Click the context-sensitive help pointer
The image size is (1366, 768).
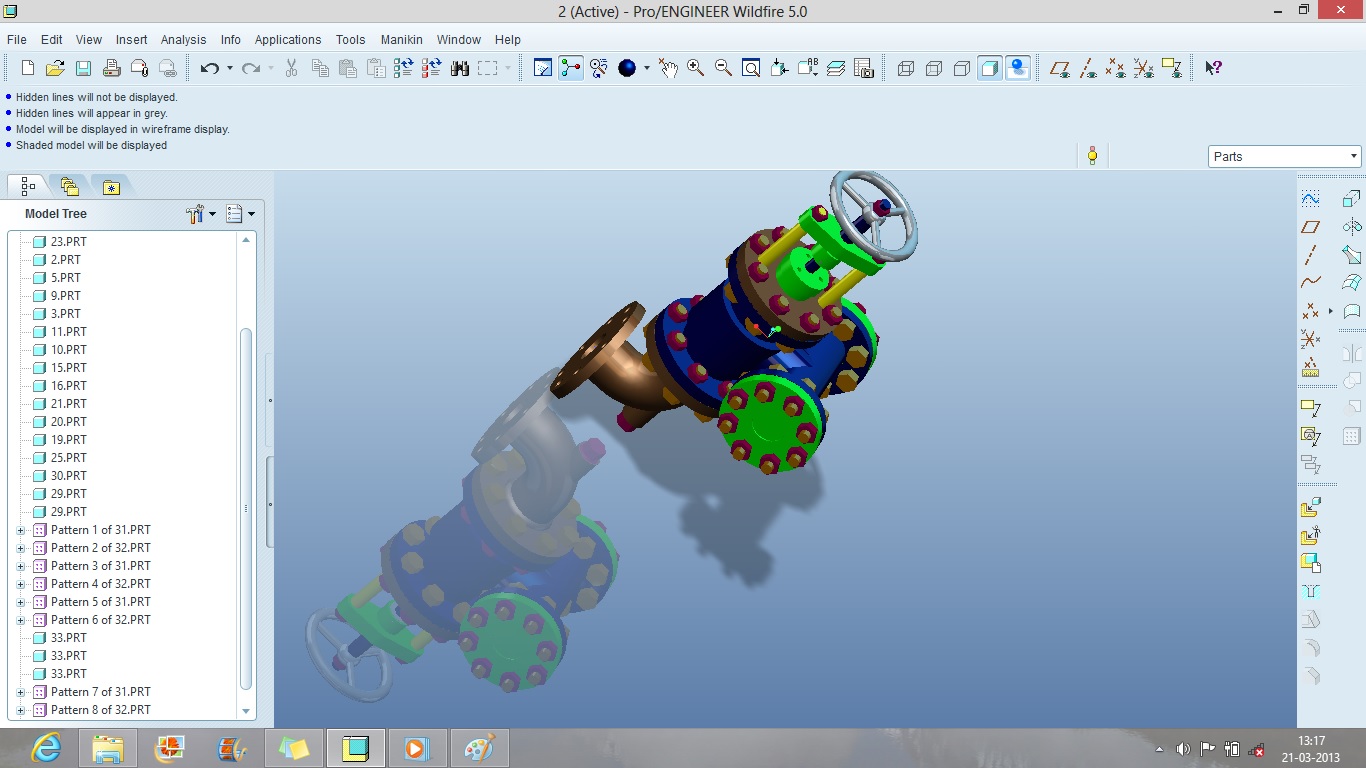1213,68
